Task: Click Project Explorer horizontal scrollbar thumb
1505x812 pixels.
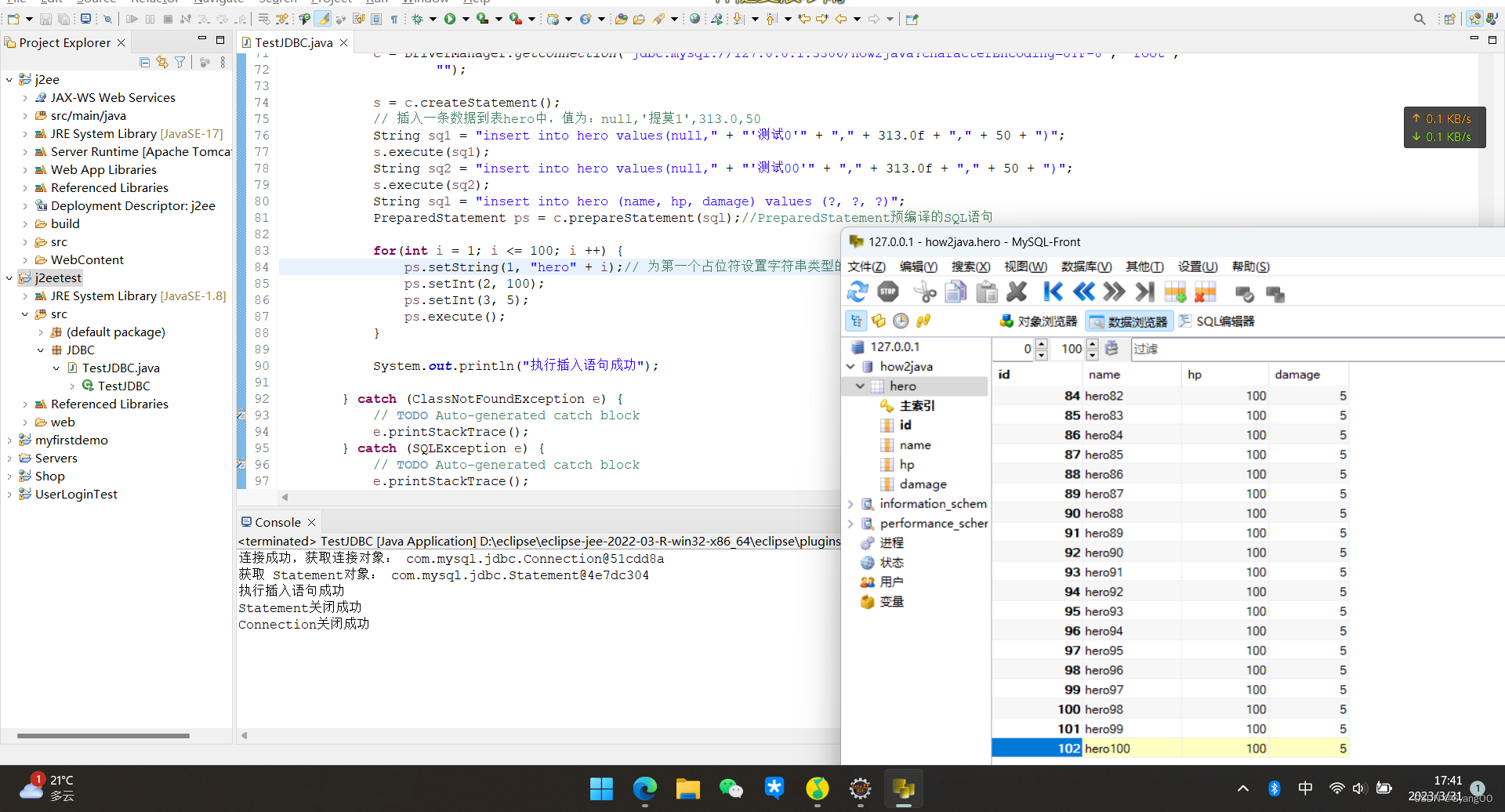Action: pyautogui.click(x=103, y=736)
